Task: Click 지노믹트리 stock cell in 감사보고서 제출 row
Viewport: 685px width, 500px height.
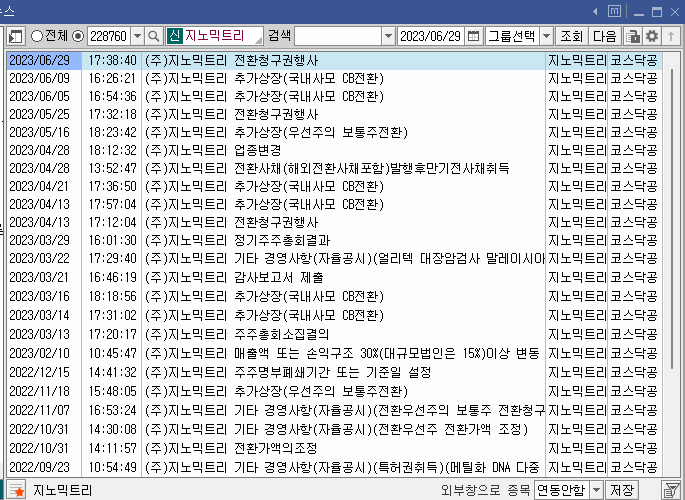Action: point(577,277)
